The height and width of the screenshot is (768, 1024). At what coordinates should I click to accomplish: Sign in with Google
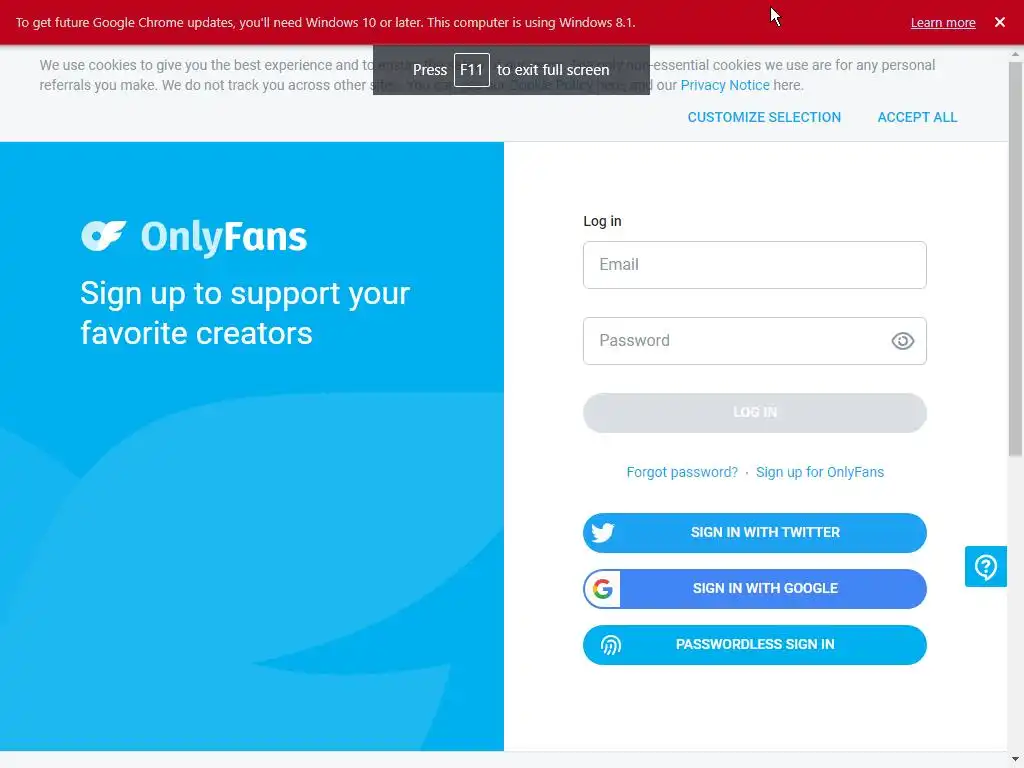pos(754,588)
